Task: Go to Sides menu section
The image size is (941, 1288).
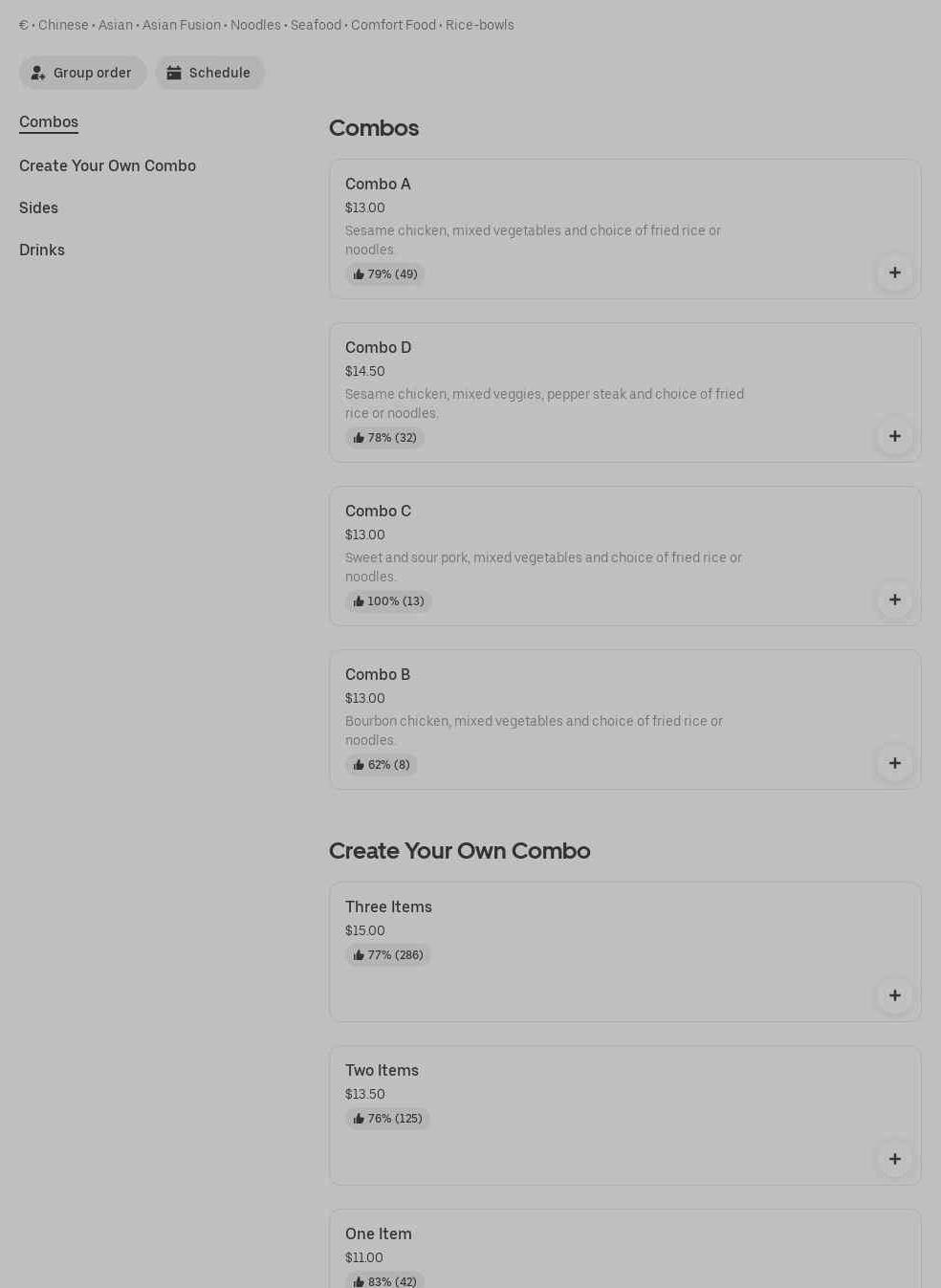Action: (x=38, y=207)
